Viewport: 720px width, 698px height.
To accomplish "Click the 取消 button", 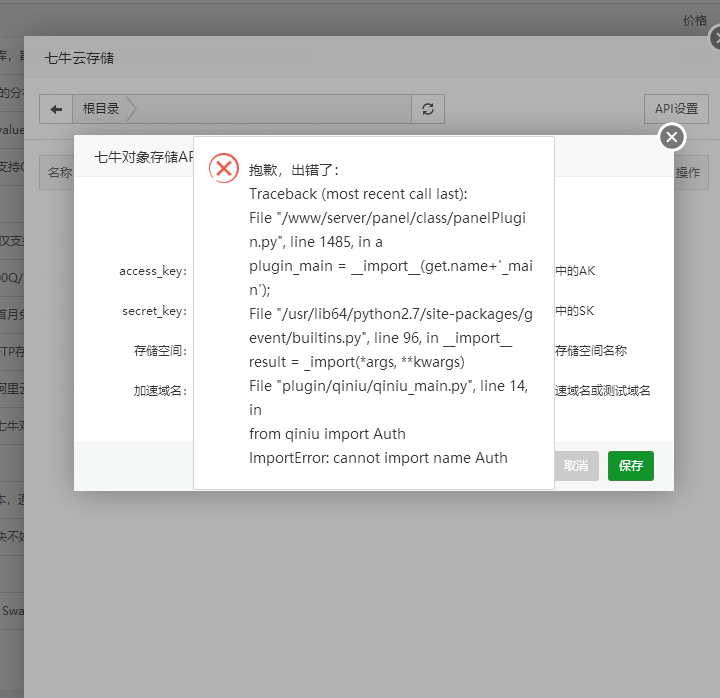I will coord(576,466).
